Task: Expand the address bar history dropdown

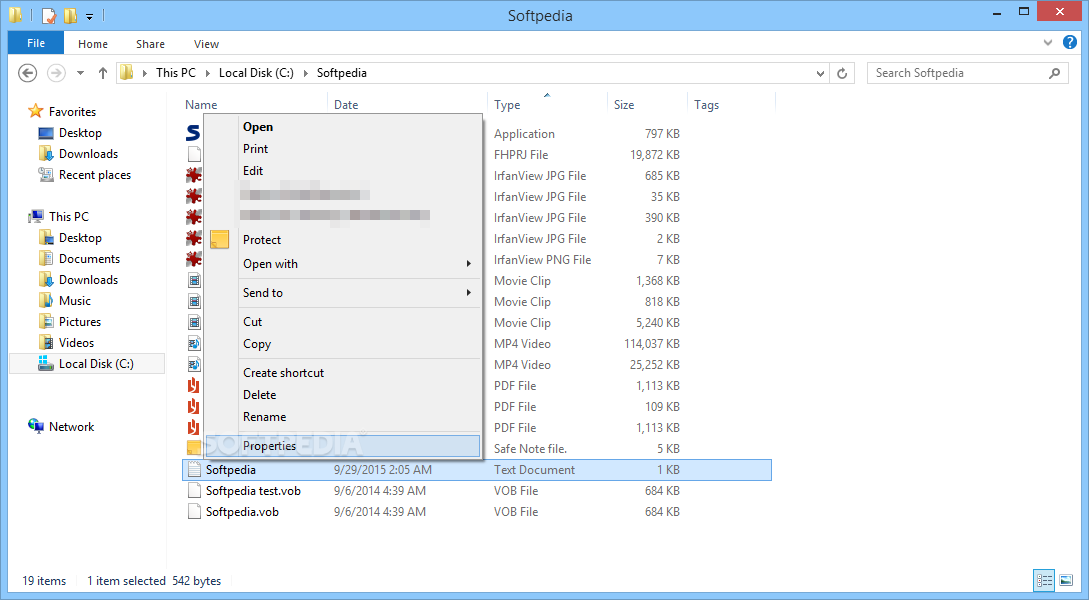Action: 820,73
